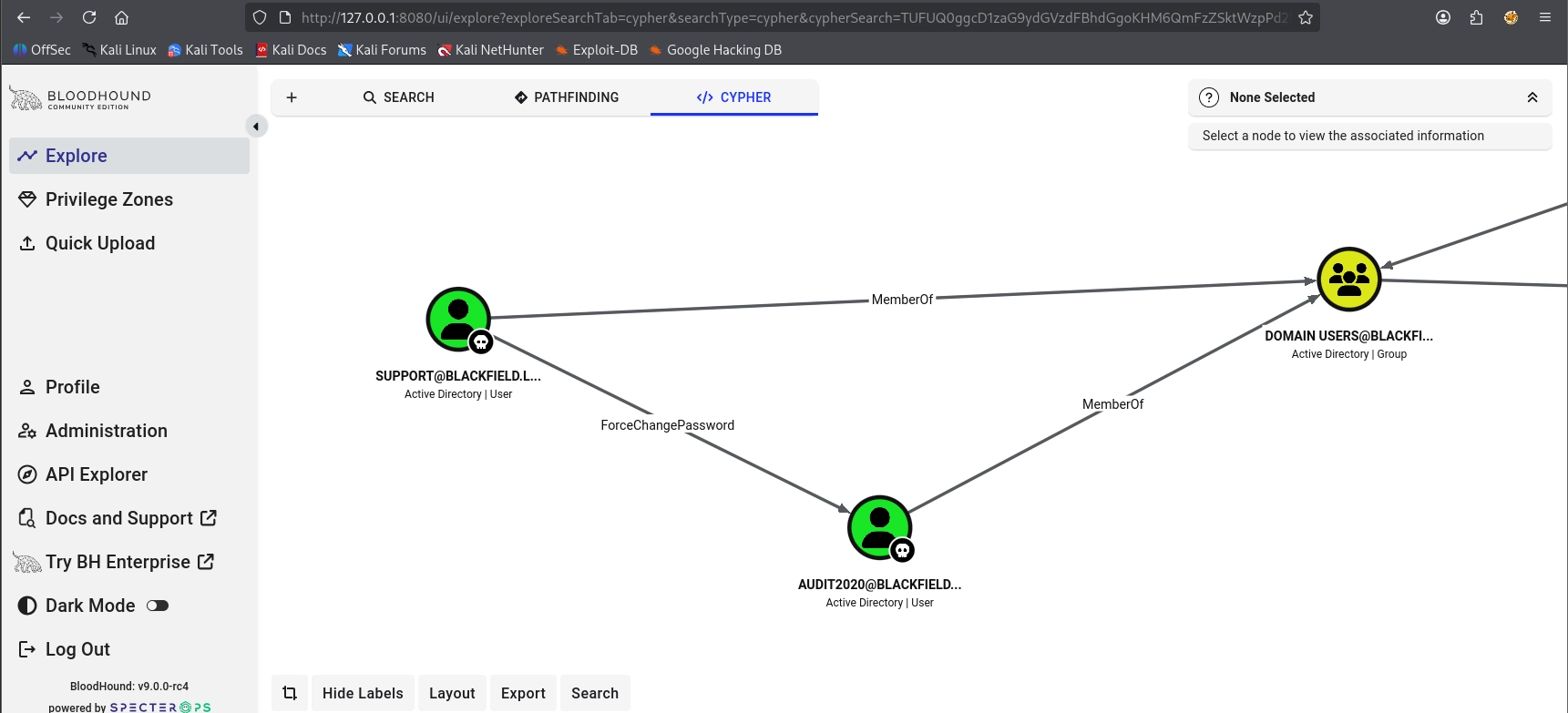Click the MemberOf edge label from SUPPORT
This screenshot has width=1568, height=713.
click(x=902, y=300)
